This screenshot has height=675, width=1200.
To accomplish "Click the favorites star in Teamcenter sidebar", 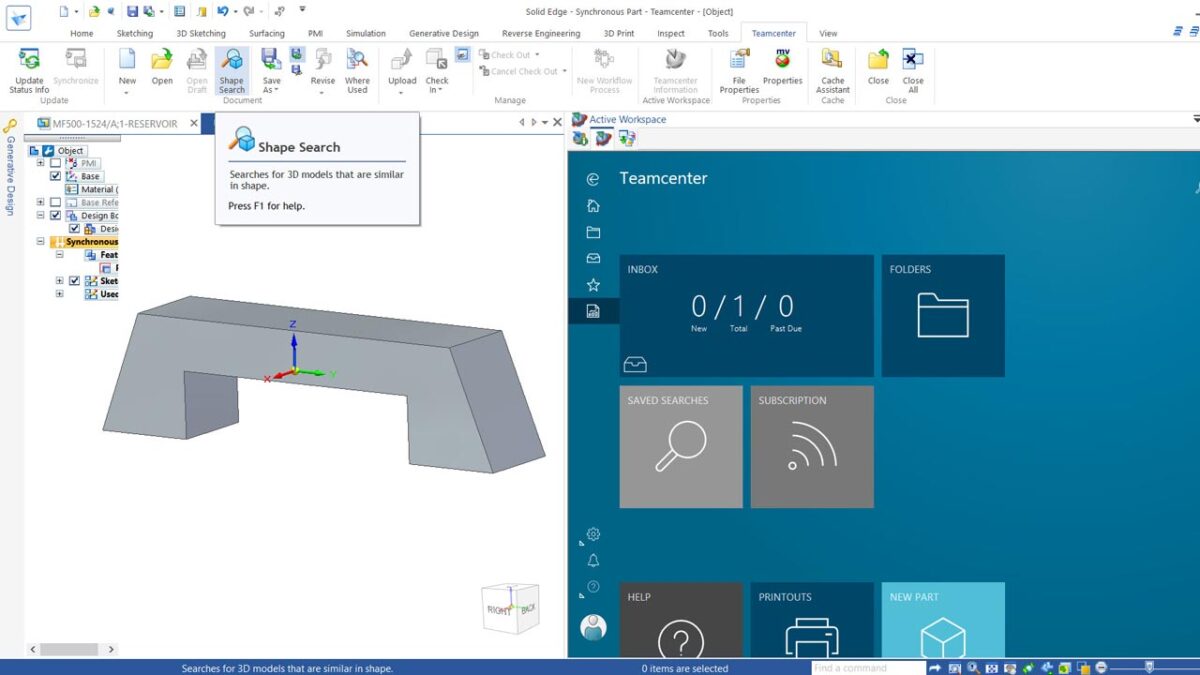I will pos(593,285).
